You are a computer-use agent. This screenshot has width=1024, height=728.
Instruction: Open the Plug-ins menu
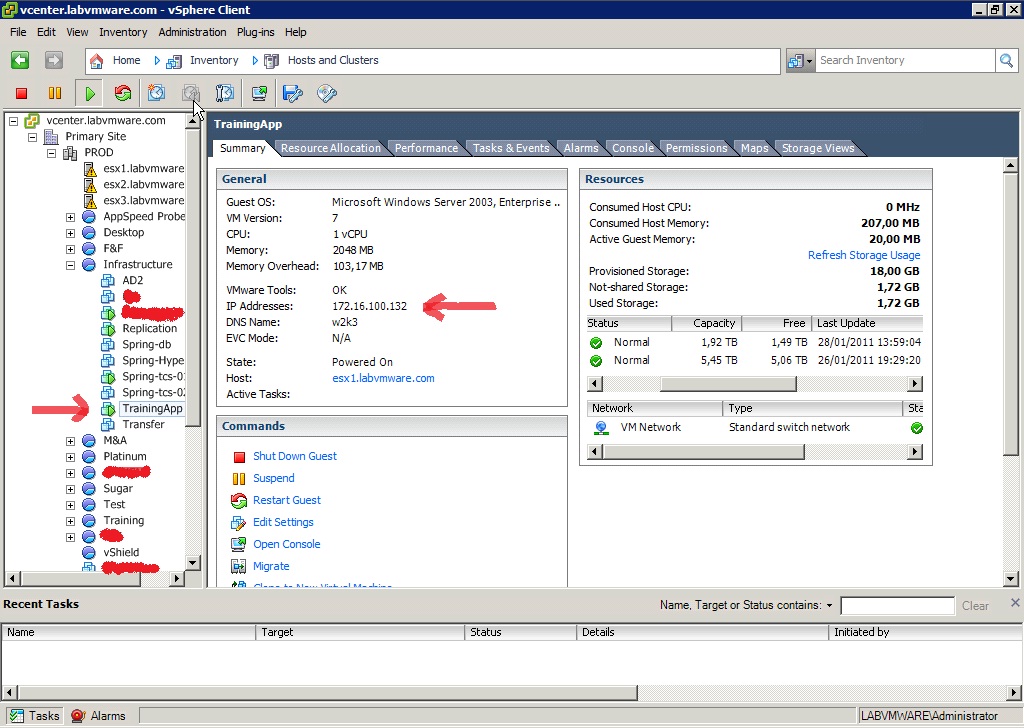click(x=255, y=32)
